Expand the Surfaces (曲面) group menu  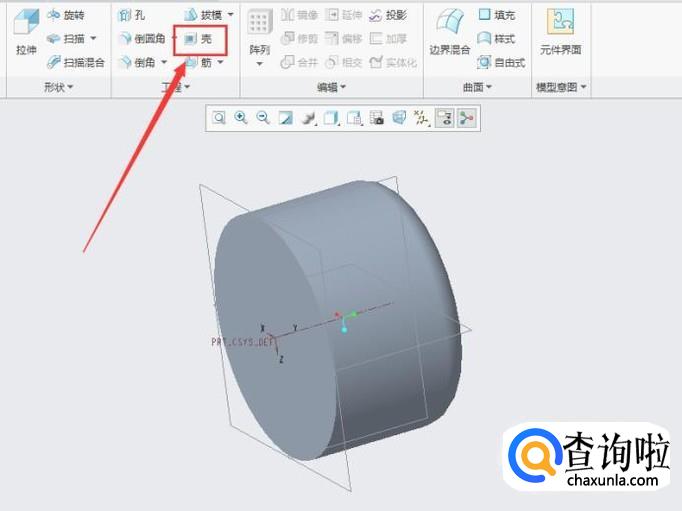pos(477,87)
